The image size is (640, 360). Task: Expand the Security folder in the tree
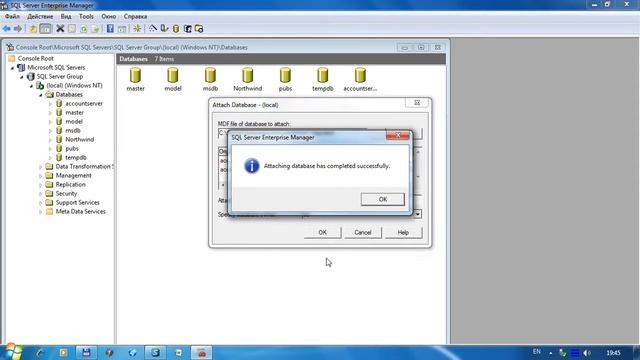[41, 193]
